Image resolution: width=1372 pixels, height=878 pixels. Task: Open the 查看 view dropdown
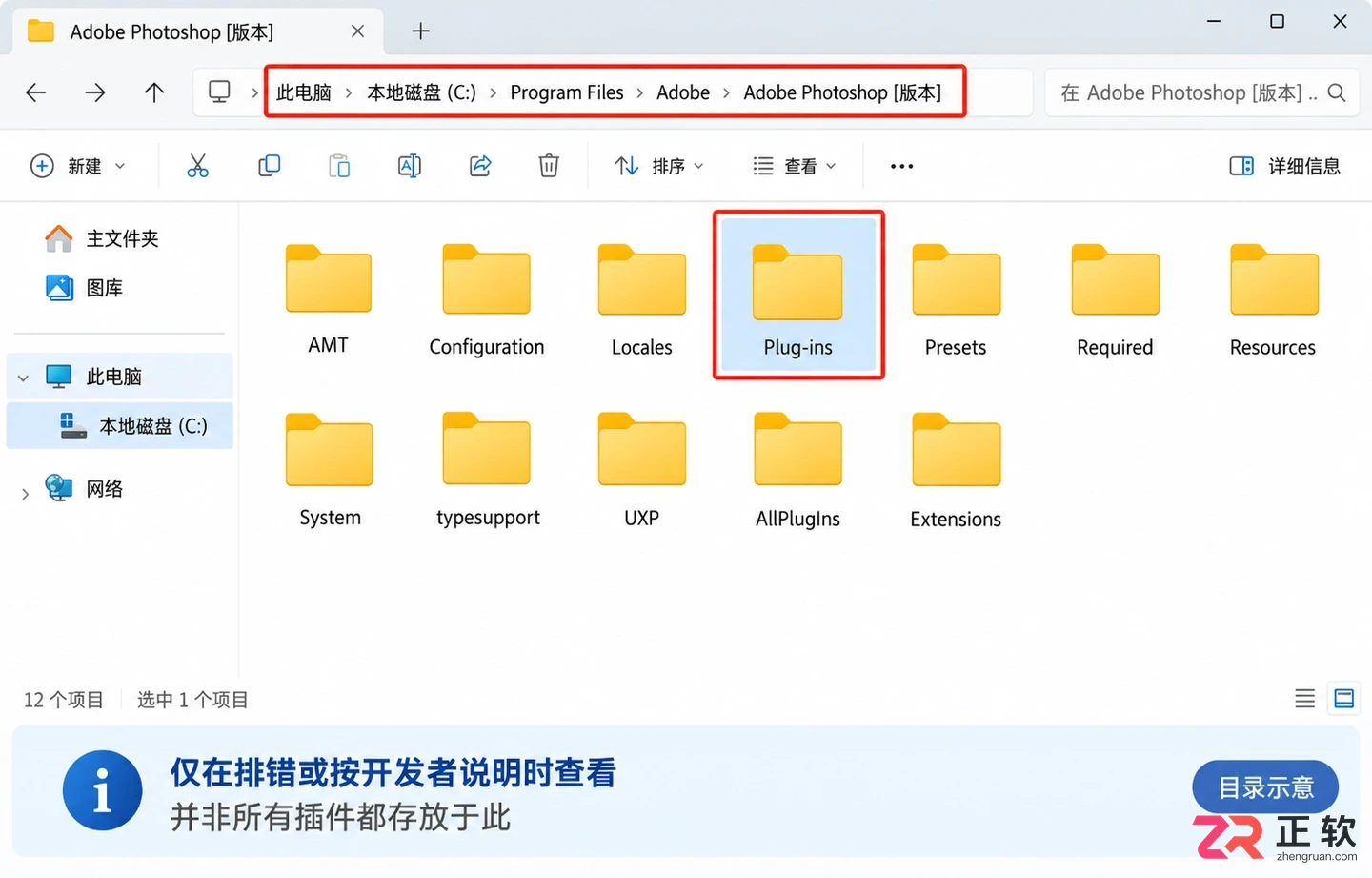pyautogui.click(x=795, y=166)
